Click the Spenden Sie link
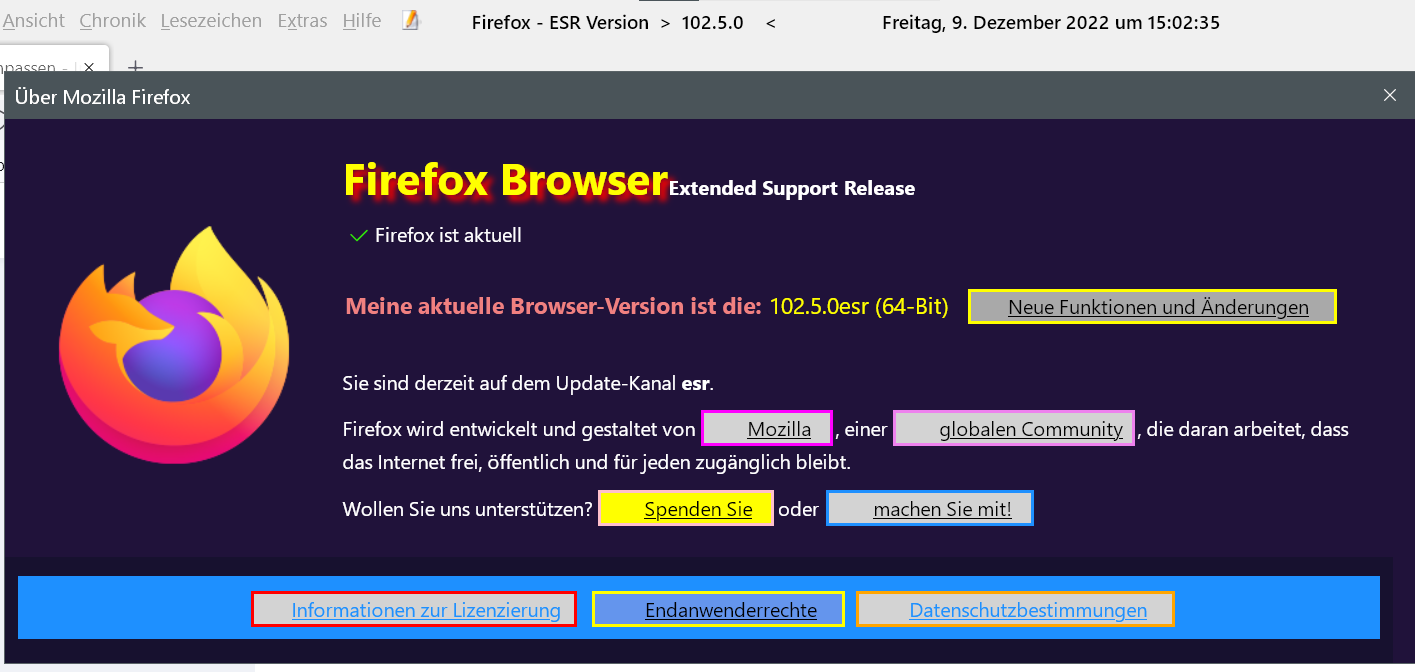Image resolution: width=1415 pixels, height=672 pixels. 686,509
